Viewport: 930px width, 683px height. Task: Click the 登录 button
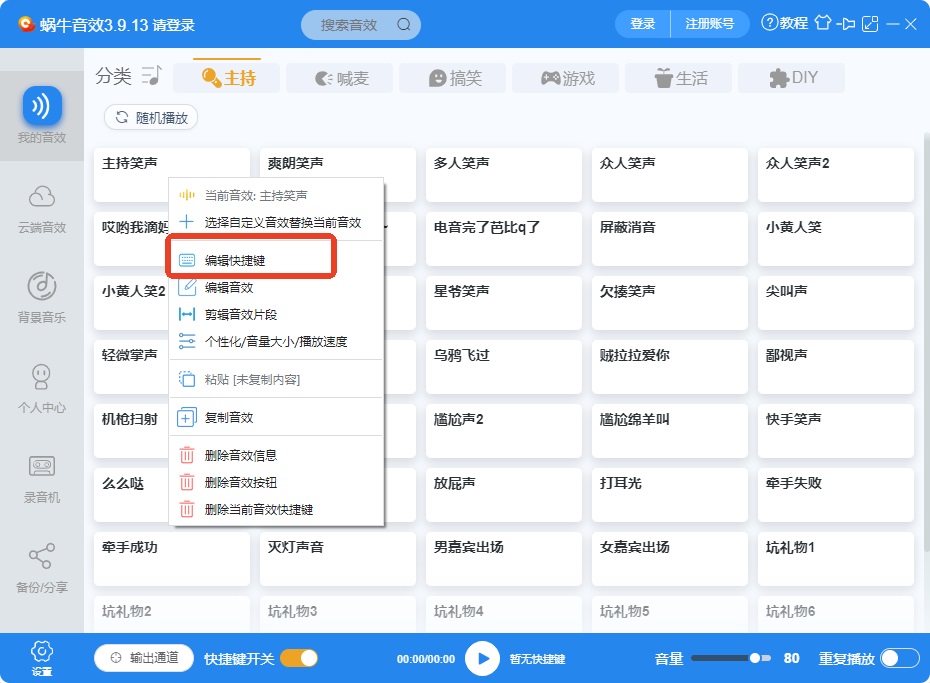tap(642, 24)
